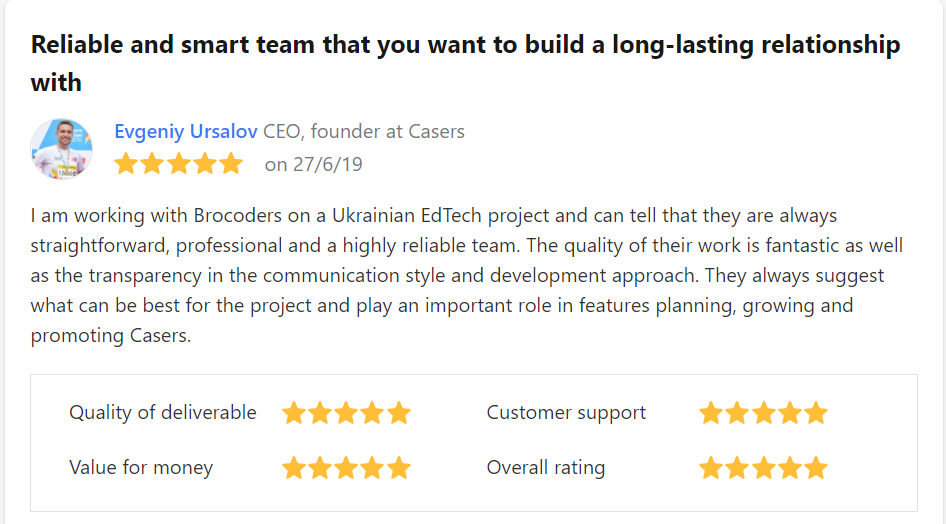This screenshot has height=524, width=946.
Task: Select first star of Quality of deliverable
Action: click(x=294, y=413)
